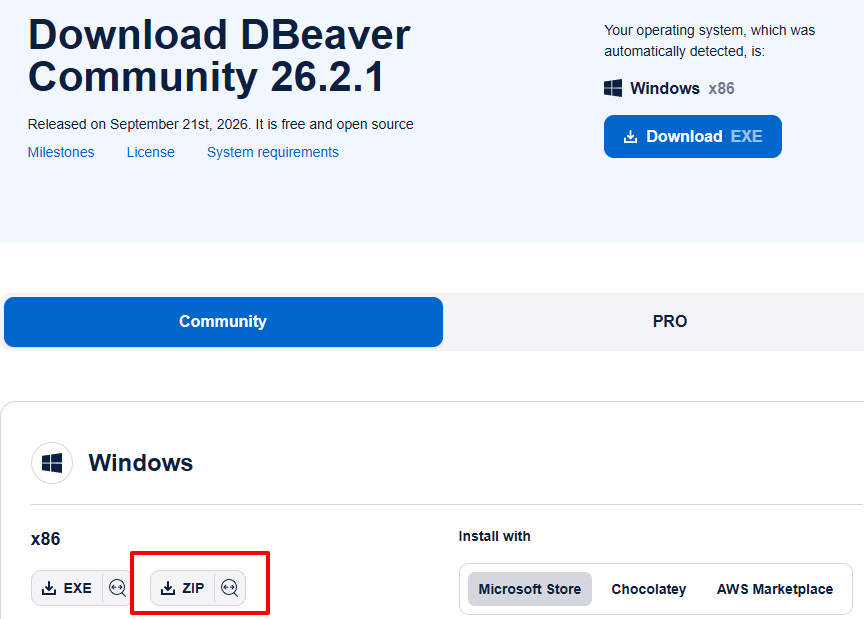Download the x86 EXE installer
Screen dimensions: 864x619
[x=67, y=588]
